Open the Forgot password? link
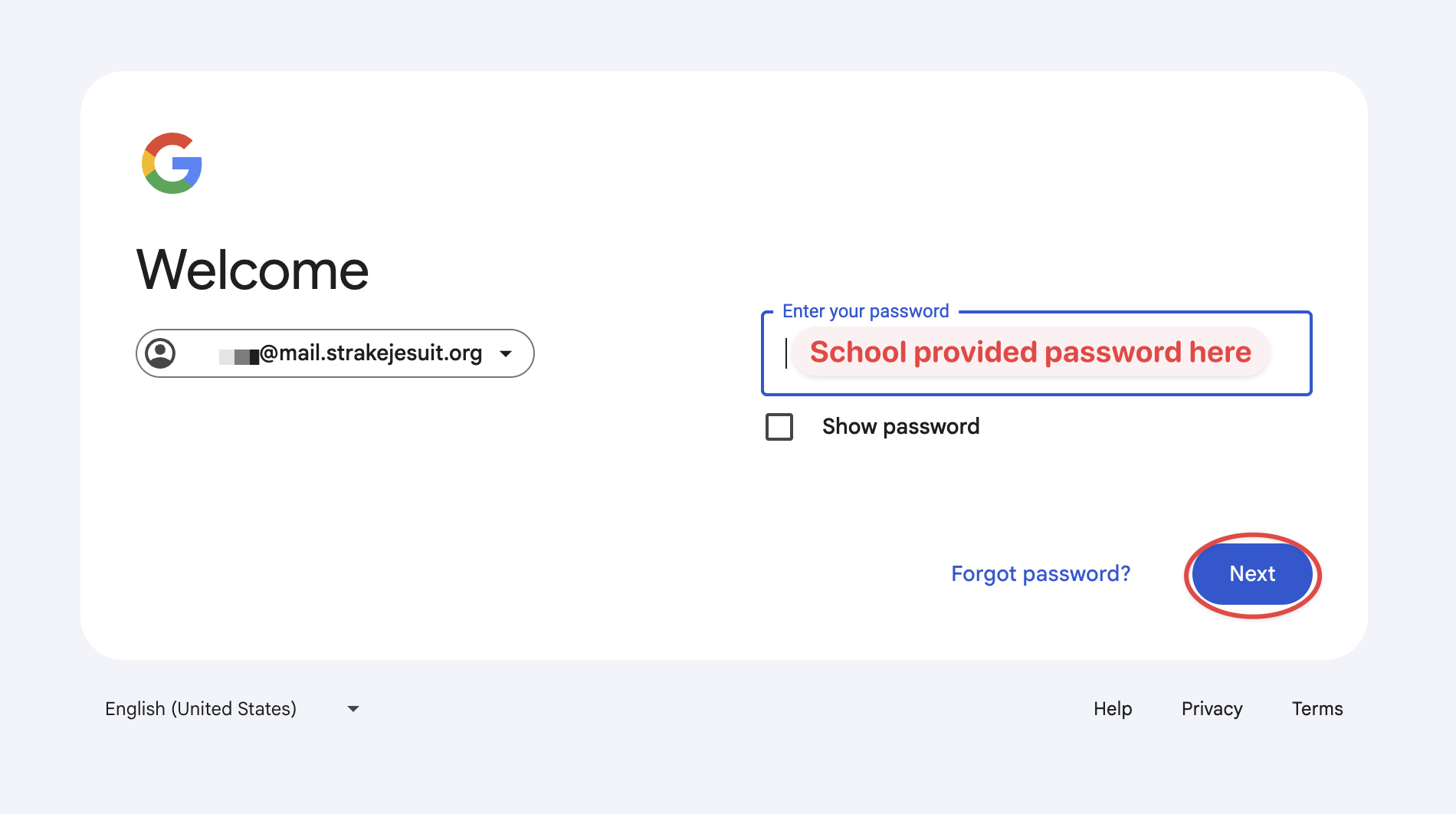Image resolution: width=1456 pixels, height=814 pixels. [x=1040, y=574]
